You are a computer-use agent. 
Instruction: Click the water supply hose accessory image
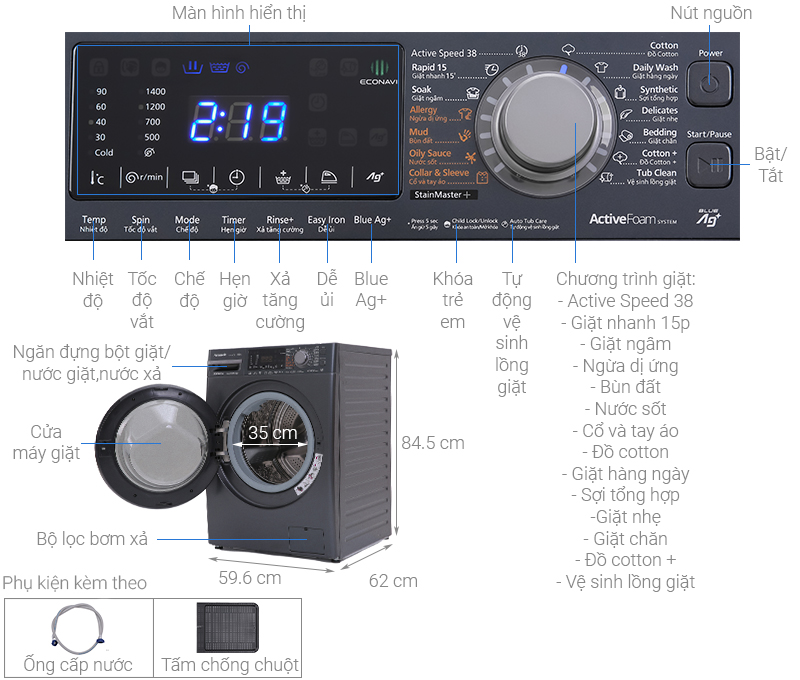click(79, 627)
